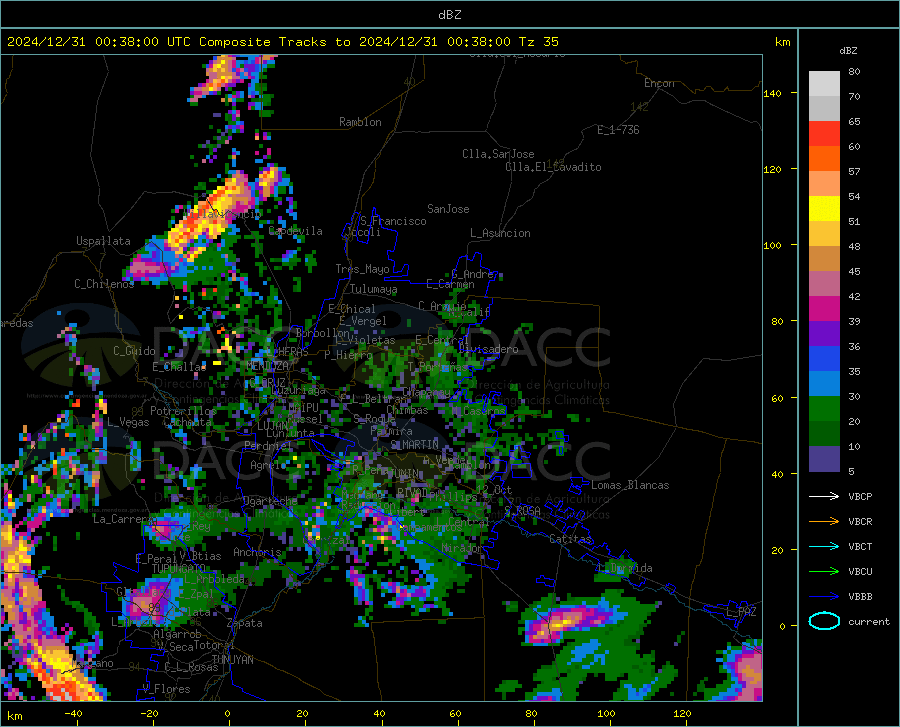This screenshot has width=900, height=727.
Task: Click the 140 km tick on vertical axis
Action: tap(772, 93)
